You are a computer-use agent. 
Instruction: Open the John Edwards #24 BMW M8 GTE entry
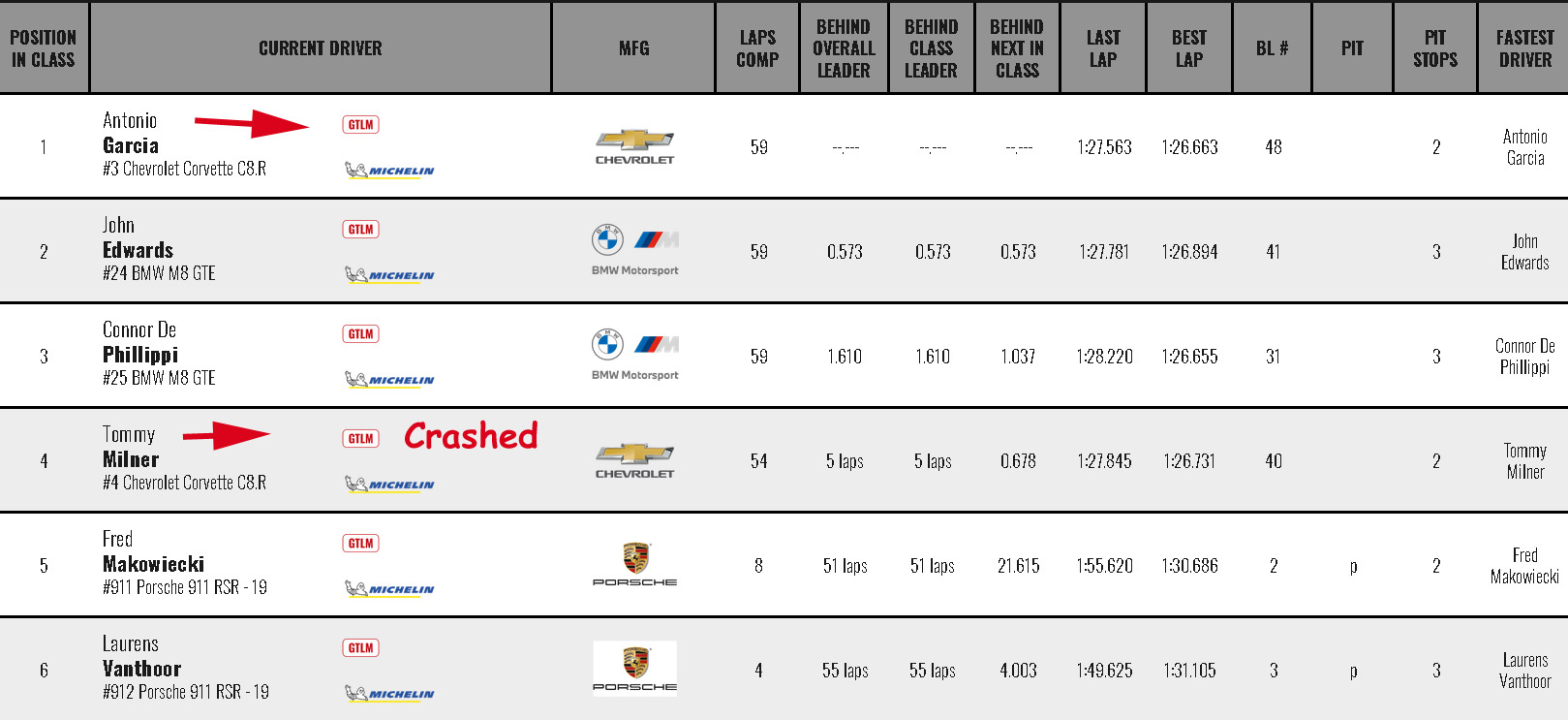click(160, 249)
